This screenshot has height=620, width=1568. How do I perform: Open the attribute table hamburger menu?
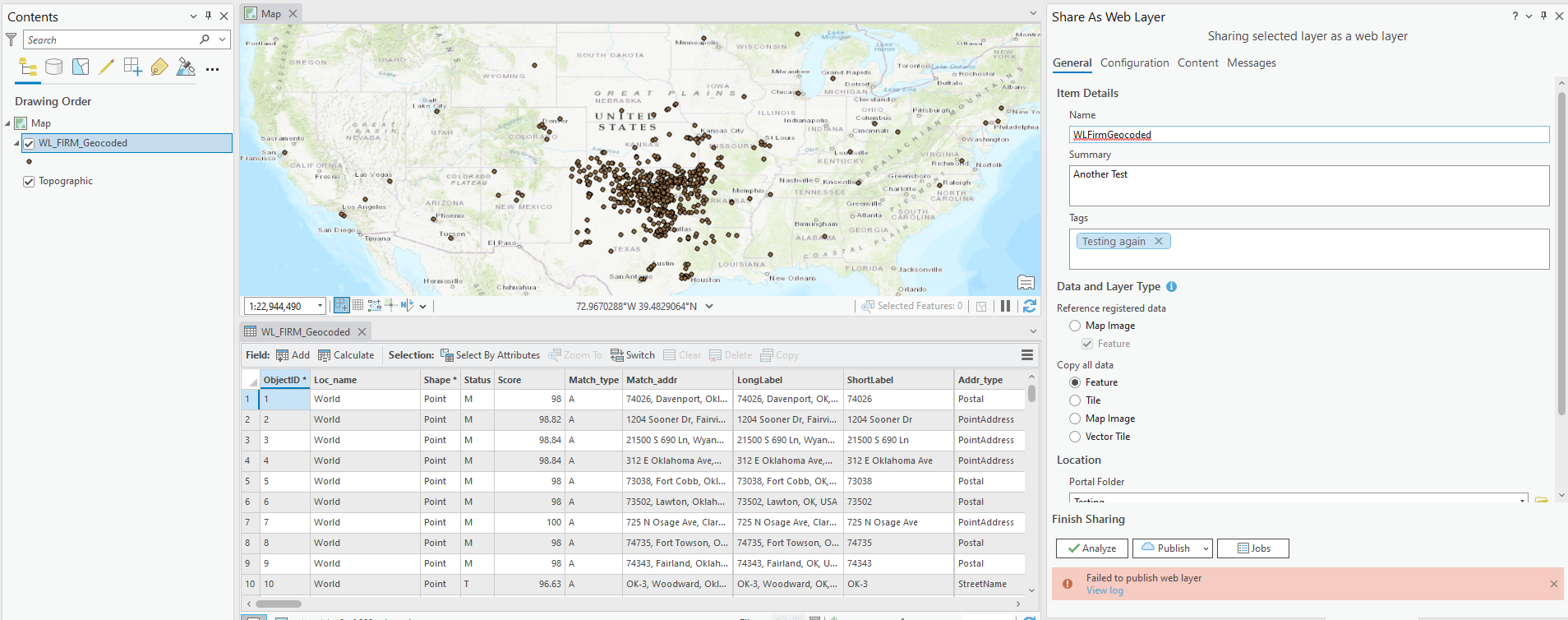(x=1026, y=355)
